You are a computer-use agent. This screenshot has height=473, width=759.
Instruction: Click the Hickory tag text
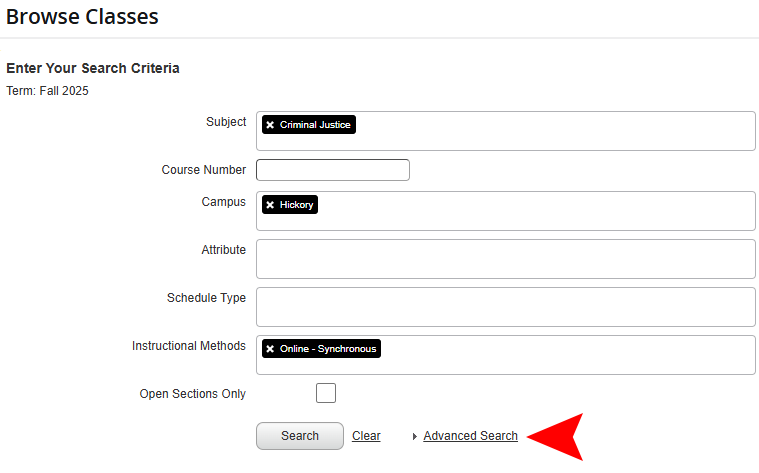[296, 205]
